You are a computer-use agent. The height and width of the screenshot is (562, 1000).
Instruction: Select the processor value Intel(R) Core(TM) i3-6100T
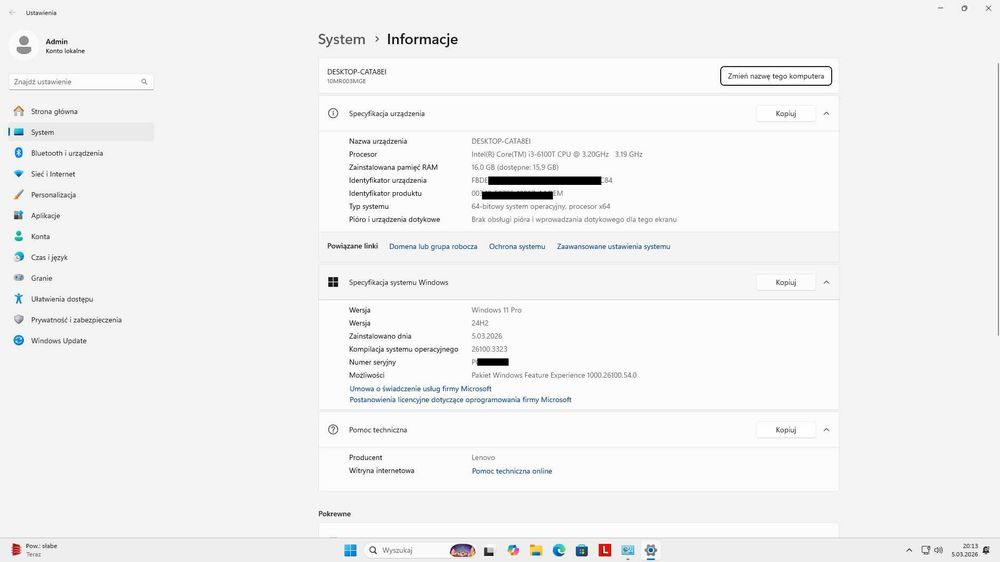(x=557, y=154)
